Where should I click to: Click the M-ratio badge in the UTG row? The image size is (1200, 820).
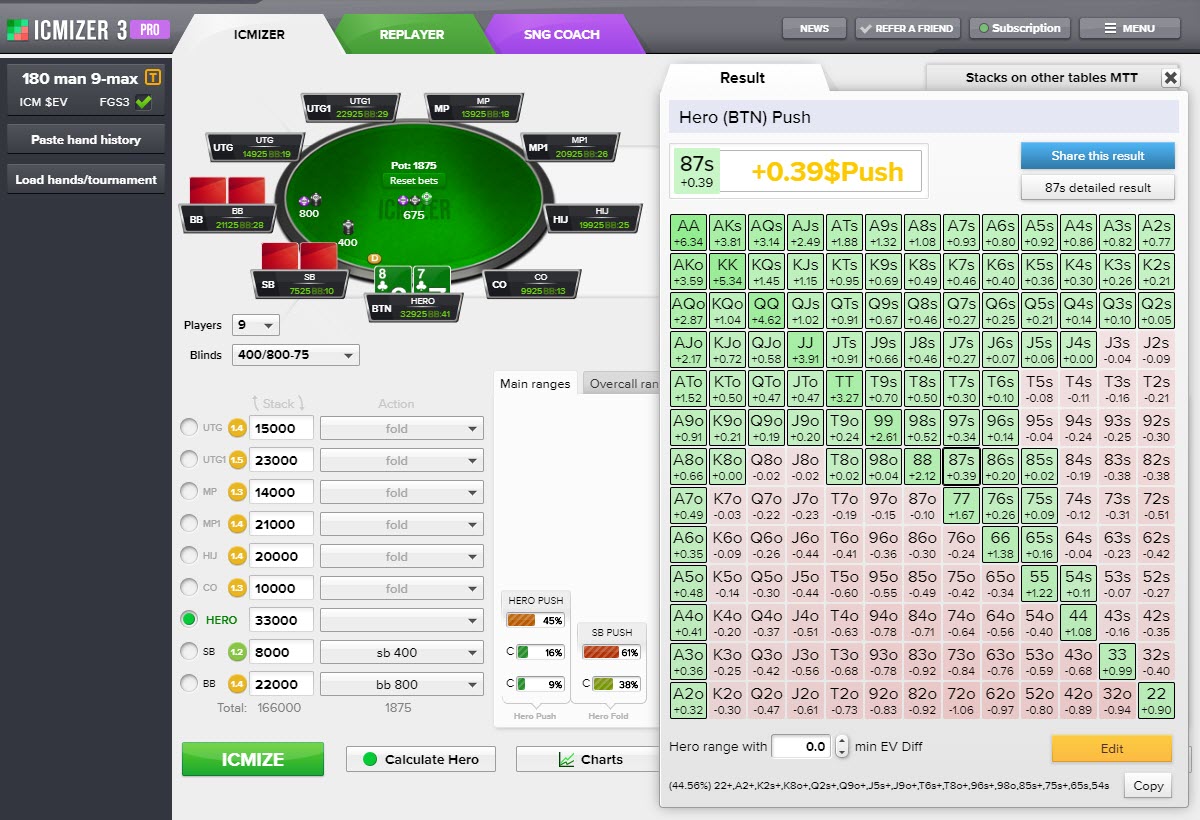click(237, 428)
